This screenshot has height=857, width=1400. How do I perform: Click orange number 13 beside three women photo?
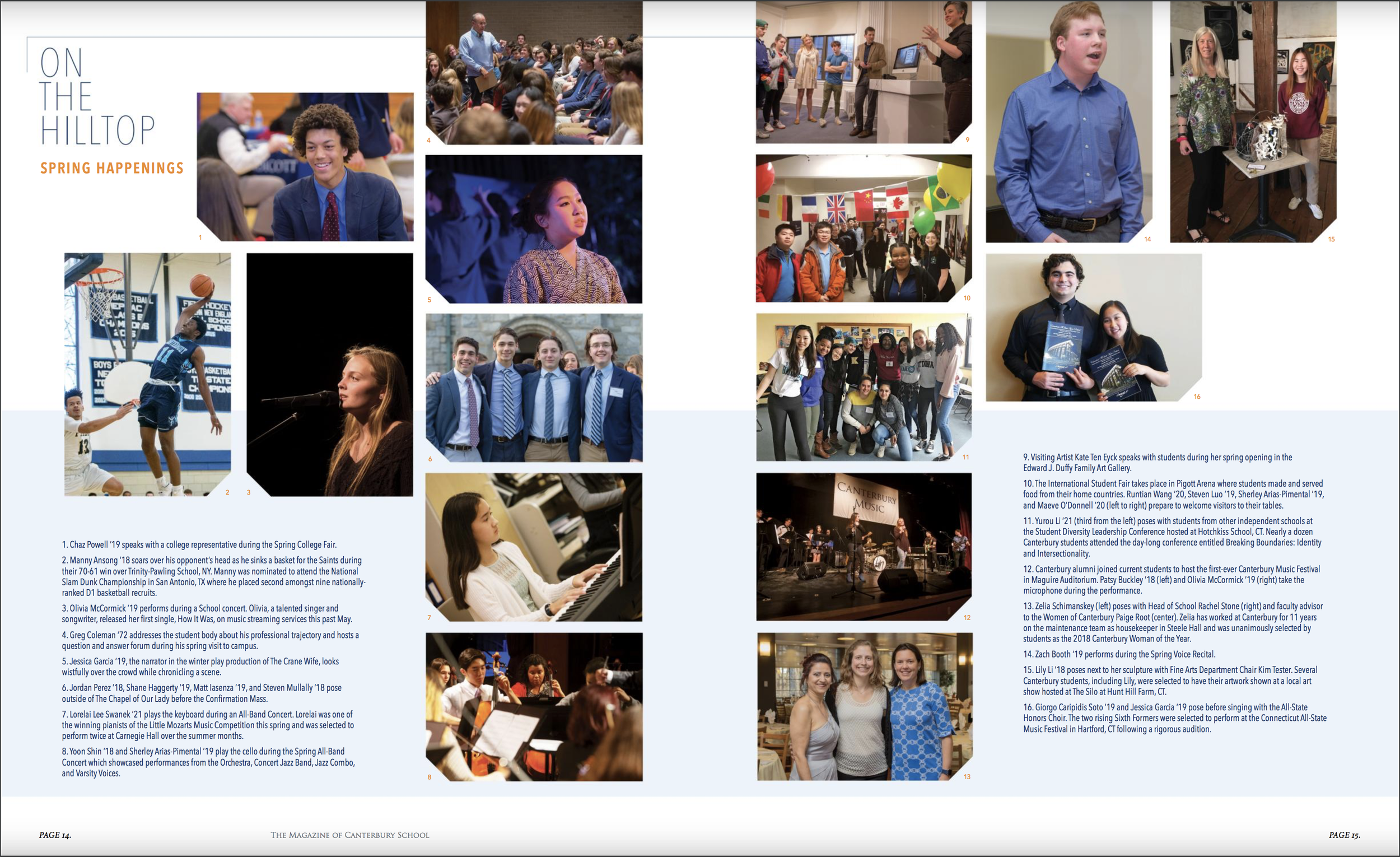967,777
